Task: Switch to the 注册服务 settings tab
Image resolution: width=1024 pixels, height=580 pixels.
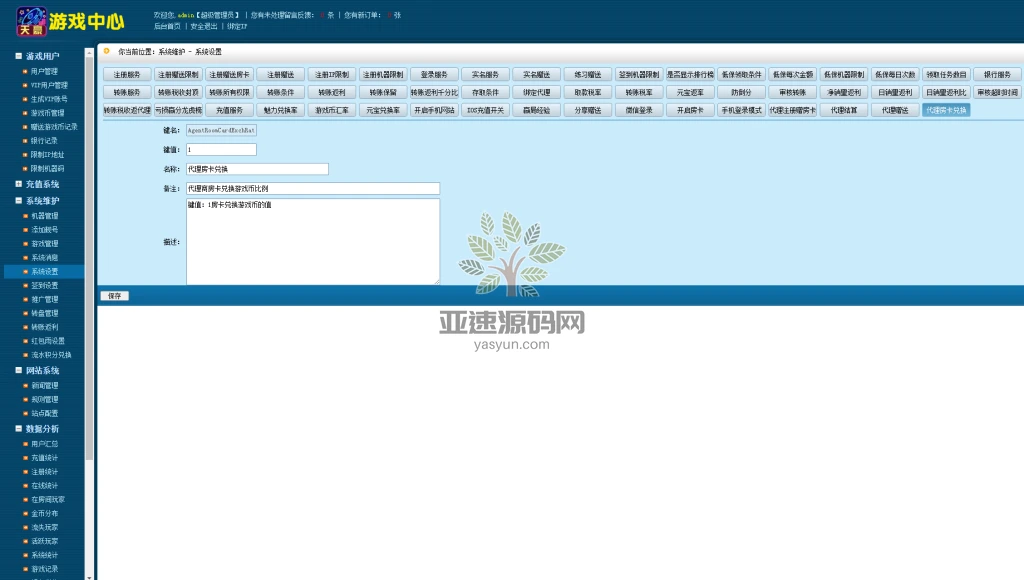Action: pyautogui.click(x=127, y=74)
